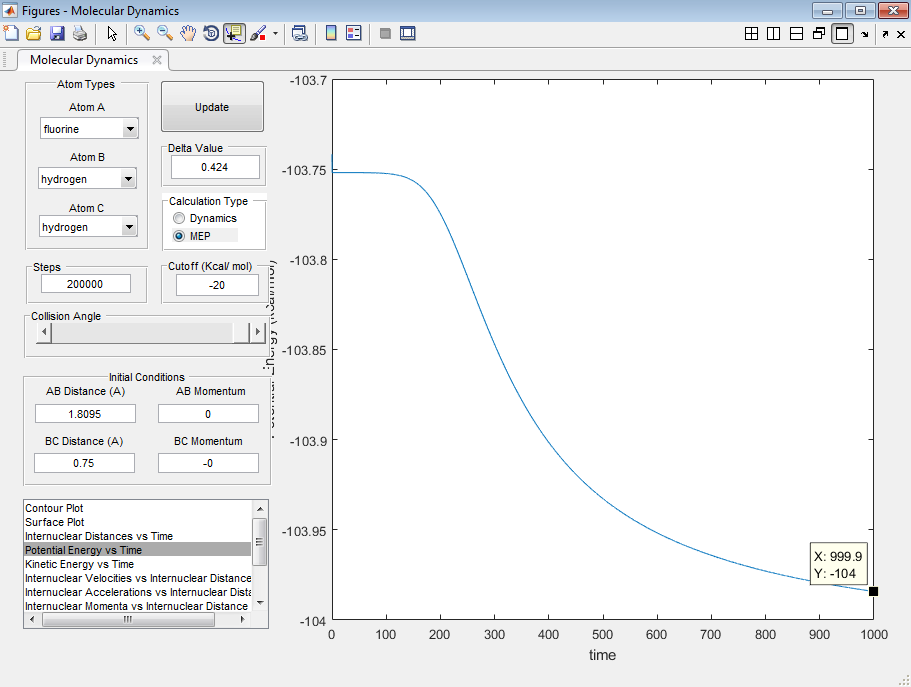Open the Atom A fluorine dropdown
Viewport: 911px width, 687px height.
pyautogui.click(x=129, y=129)
